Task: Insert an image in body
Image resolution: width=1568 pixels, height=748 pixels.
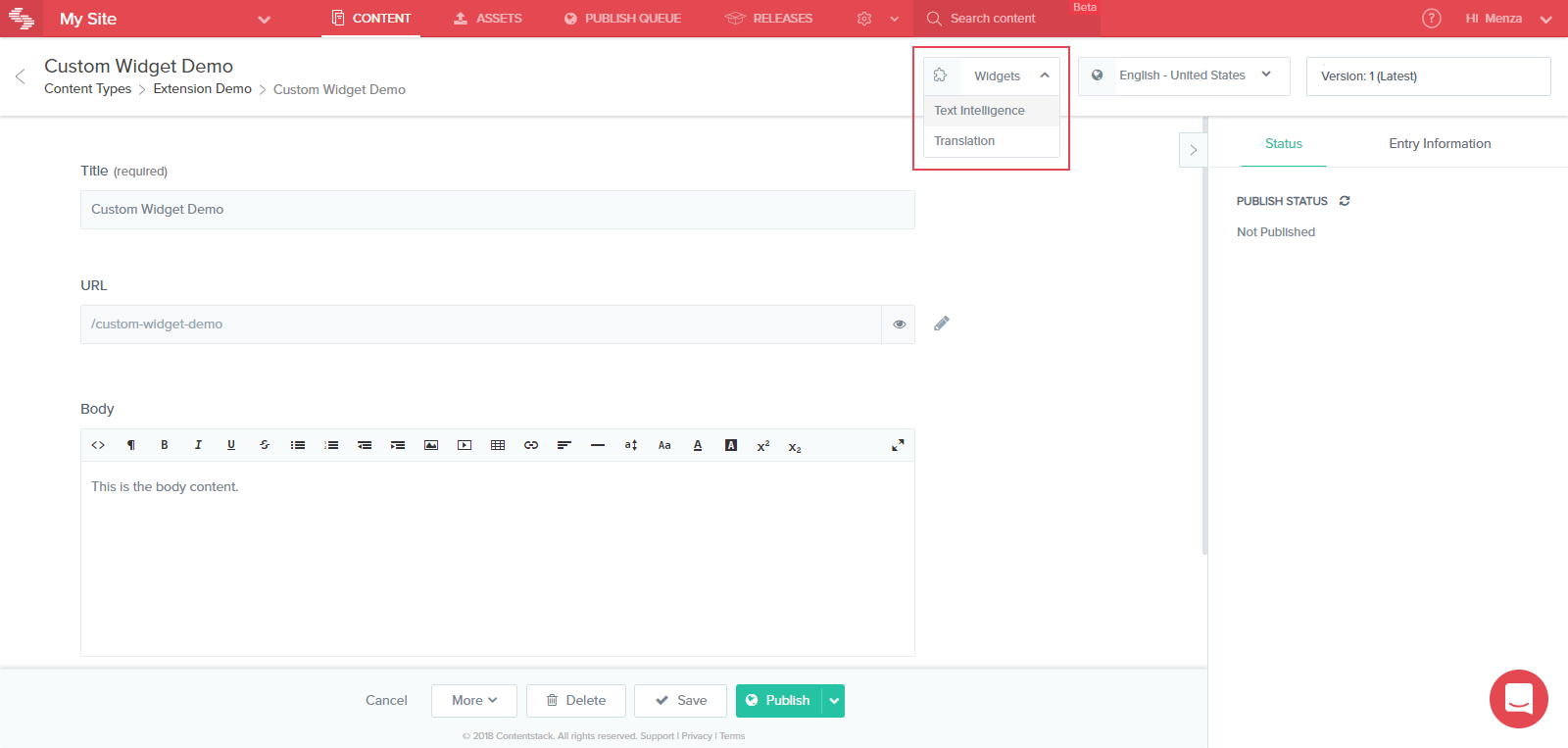Action: [431, 445]
